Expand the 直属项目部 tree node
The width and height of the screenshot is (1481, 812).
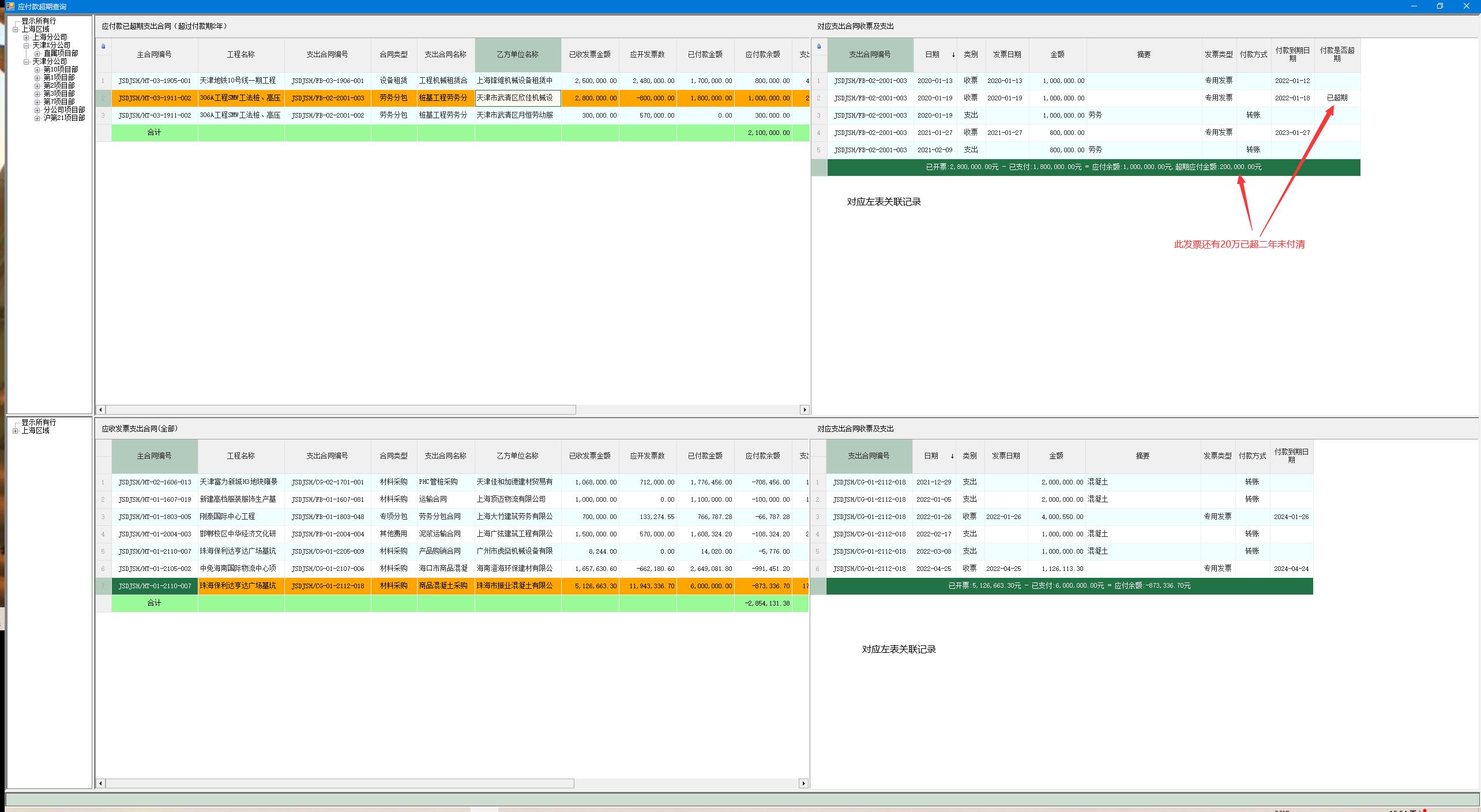pyautogui.click(x=37, y=53)
